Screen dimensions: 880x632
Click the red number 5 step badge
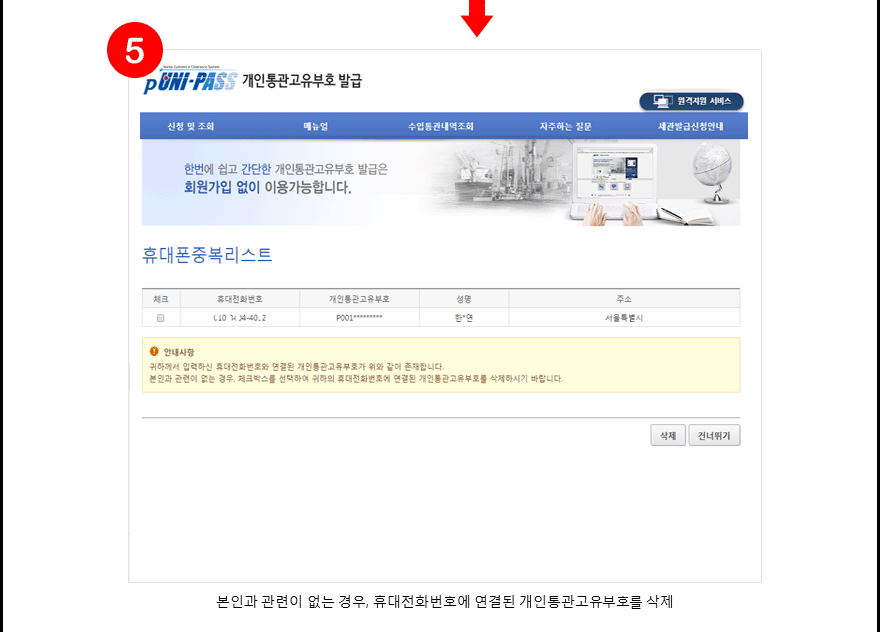click(134, 50)
